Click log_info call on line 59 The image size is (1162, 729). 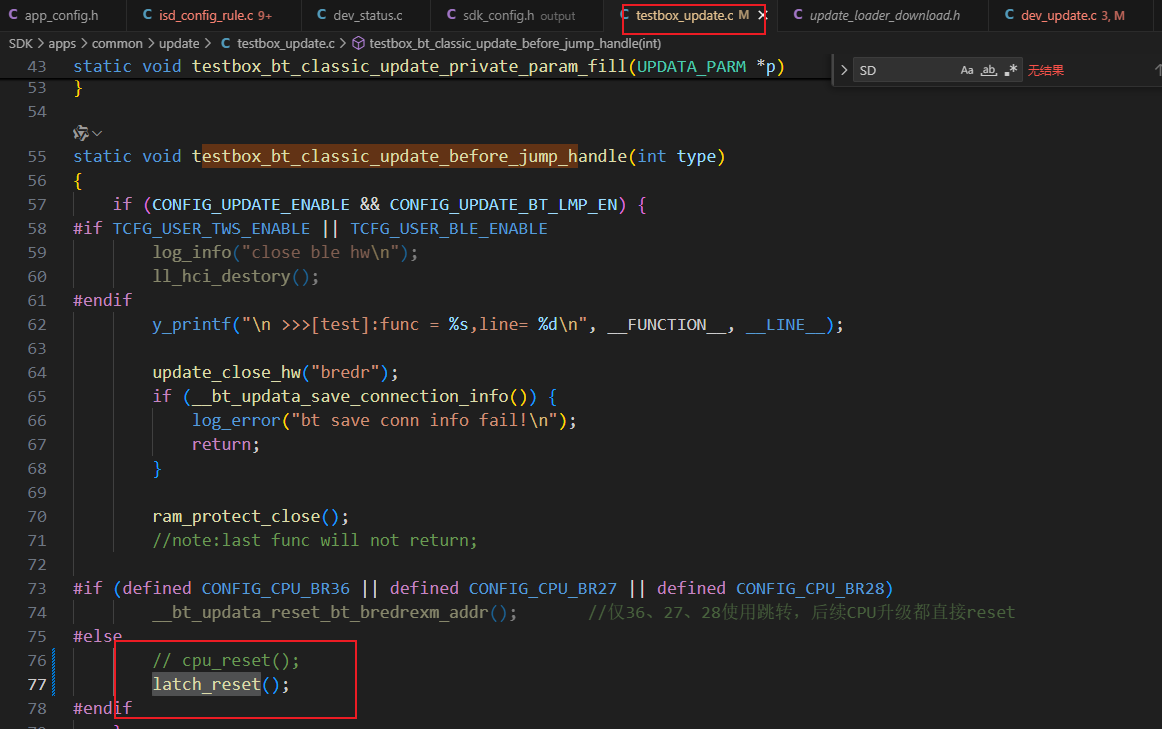pyautogui.click(x=192, y=253)
